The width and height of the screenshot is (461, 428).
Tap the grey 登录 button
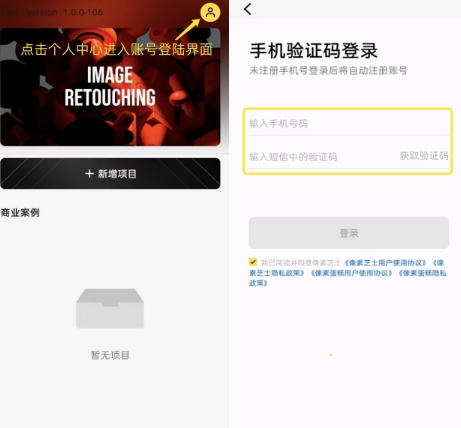(x=349, y=233)
